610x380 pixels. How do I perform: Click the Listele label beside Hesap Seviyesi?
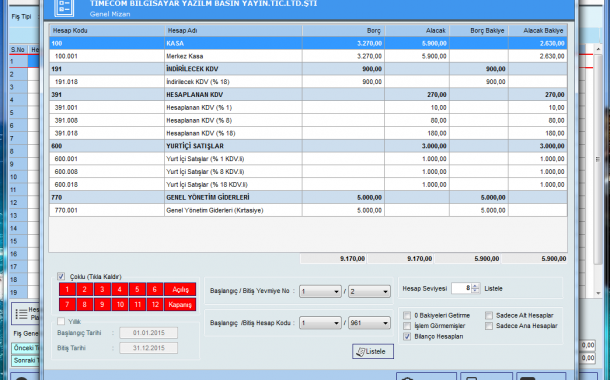[x=493, y=289]
